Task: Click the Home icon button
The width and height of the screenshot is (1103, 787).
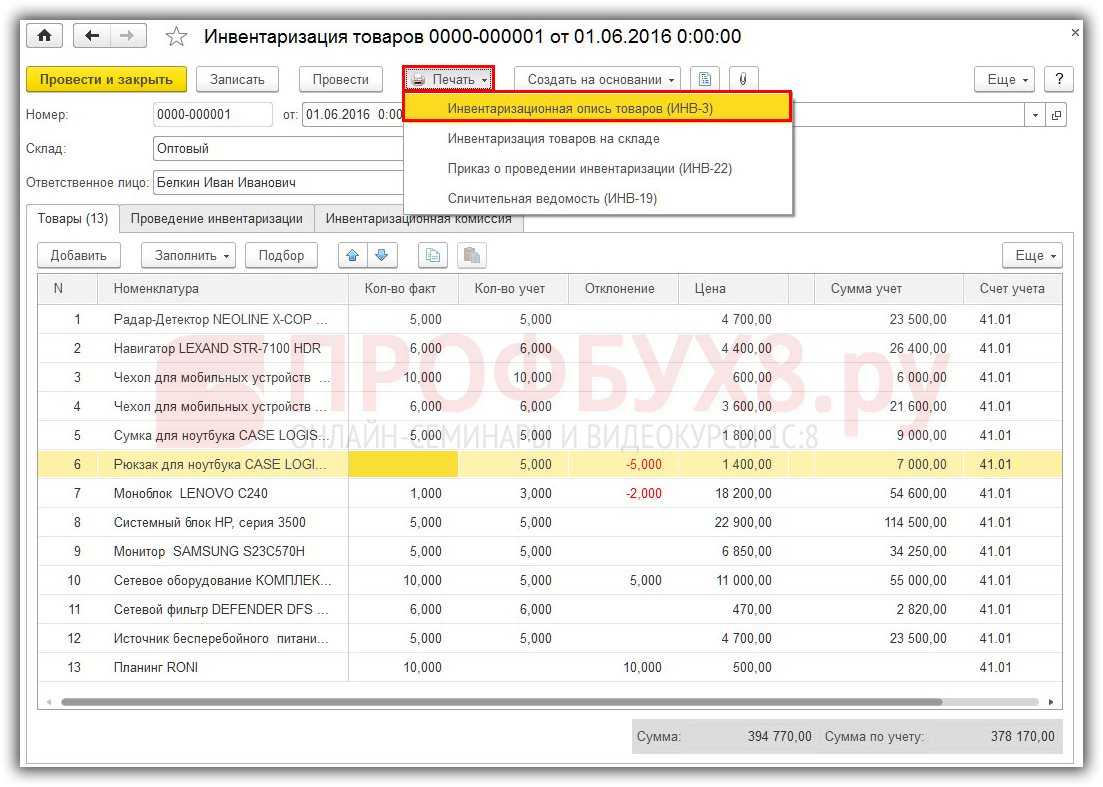Action: [x=44, y=36]
